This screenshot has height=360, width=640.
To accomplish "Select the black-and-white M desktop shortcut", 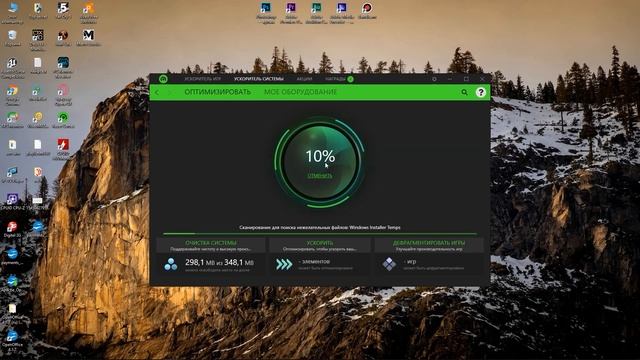I will click(88, 38).
